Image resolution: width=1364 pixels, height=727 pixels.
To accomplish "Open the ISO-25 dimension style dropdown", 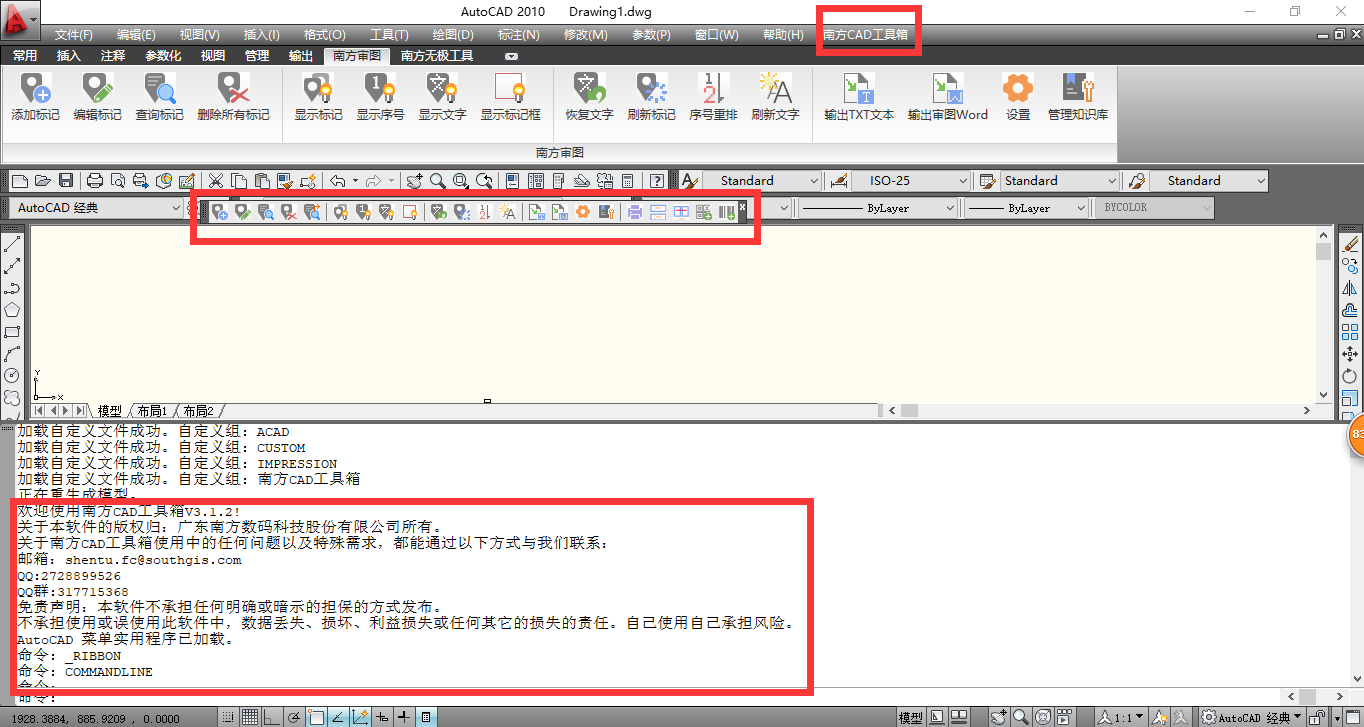I will [x=912, y=181].
